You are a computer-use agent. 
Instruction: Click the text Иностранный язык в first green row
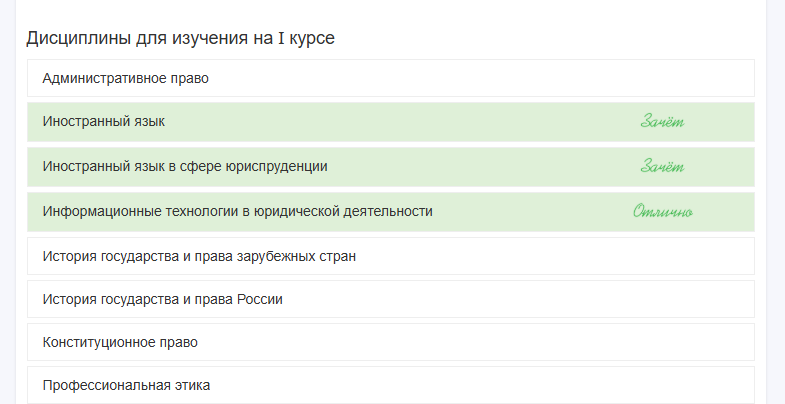tap(104, 122)
